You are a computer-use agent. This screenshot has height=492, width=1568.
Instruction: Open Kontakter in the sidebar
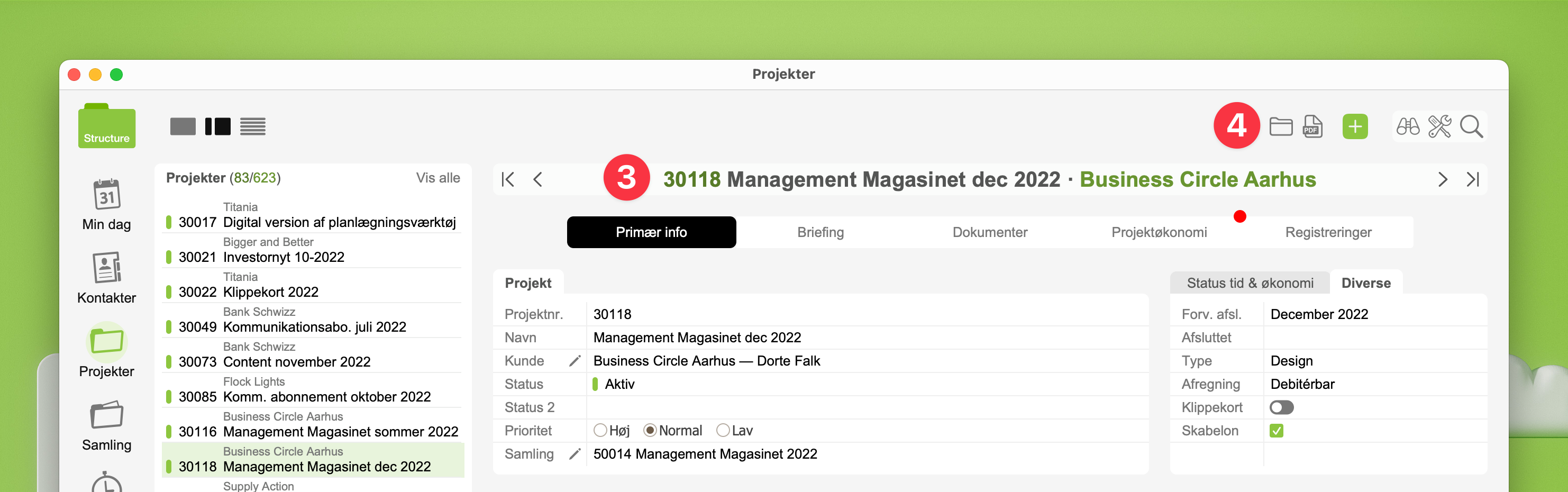tap(106, 278)
